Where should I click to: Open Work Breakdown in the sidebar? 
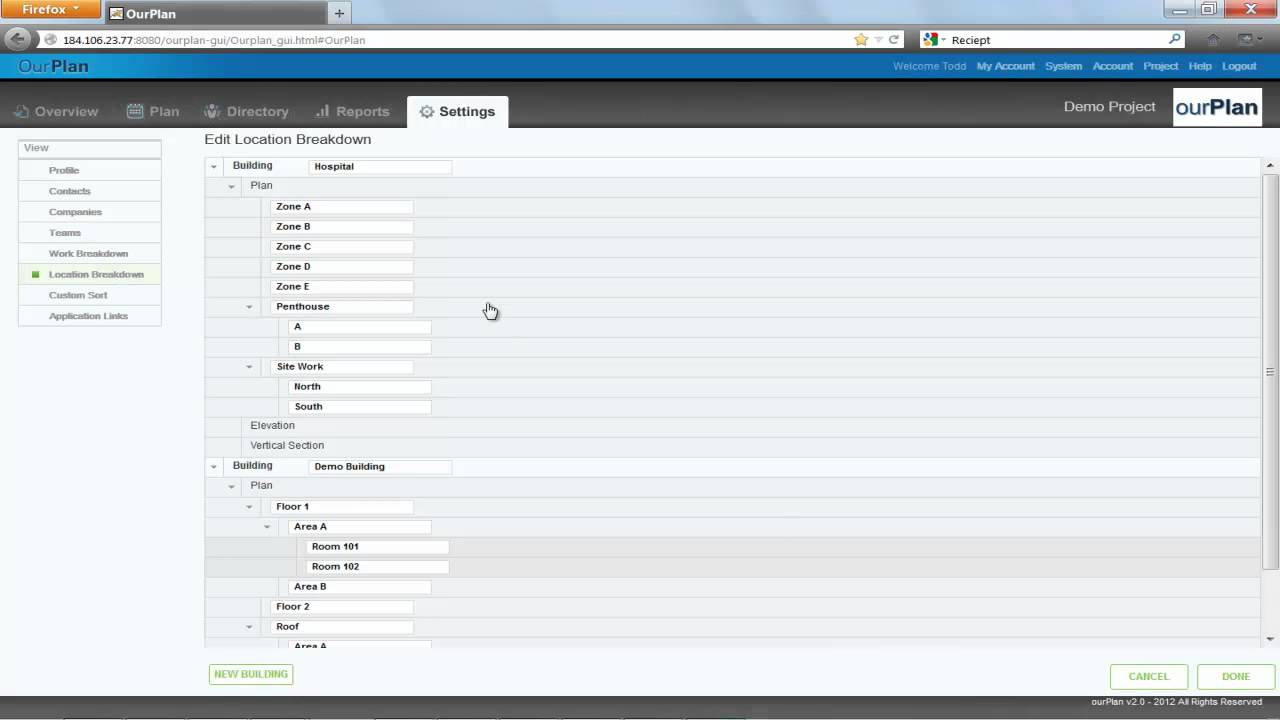tap(90, 254)
